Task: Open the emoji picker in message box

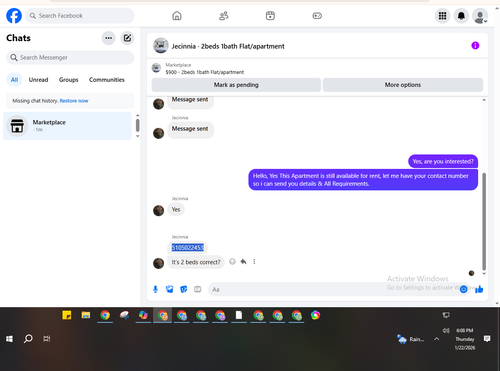Action: pos(463,289)
